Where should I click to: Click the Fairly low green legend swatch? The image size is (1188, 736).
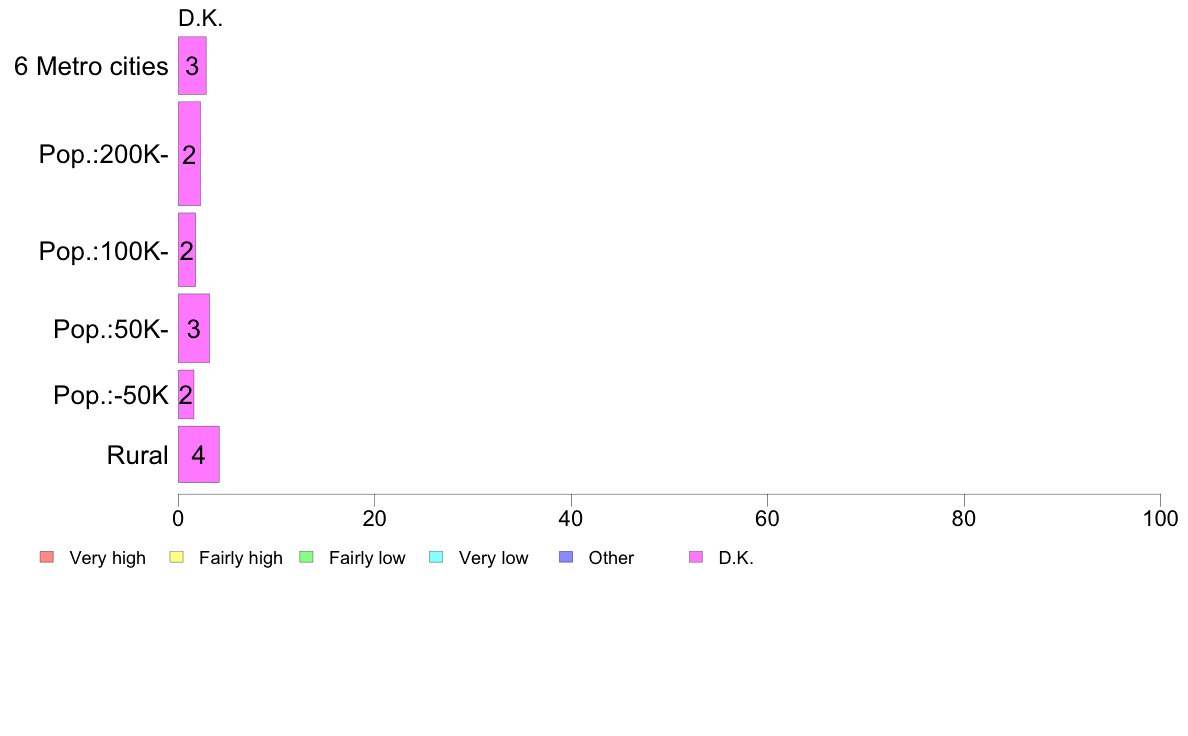[x=307, y=557]
